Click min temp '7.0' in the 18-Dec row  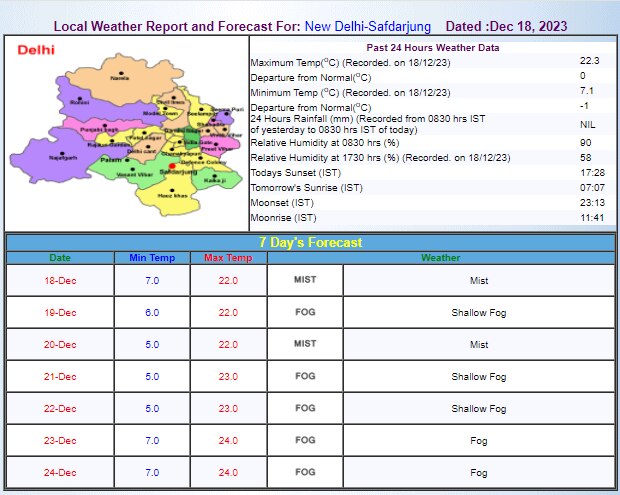[x=152, y=281]
